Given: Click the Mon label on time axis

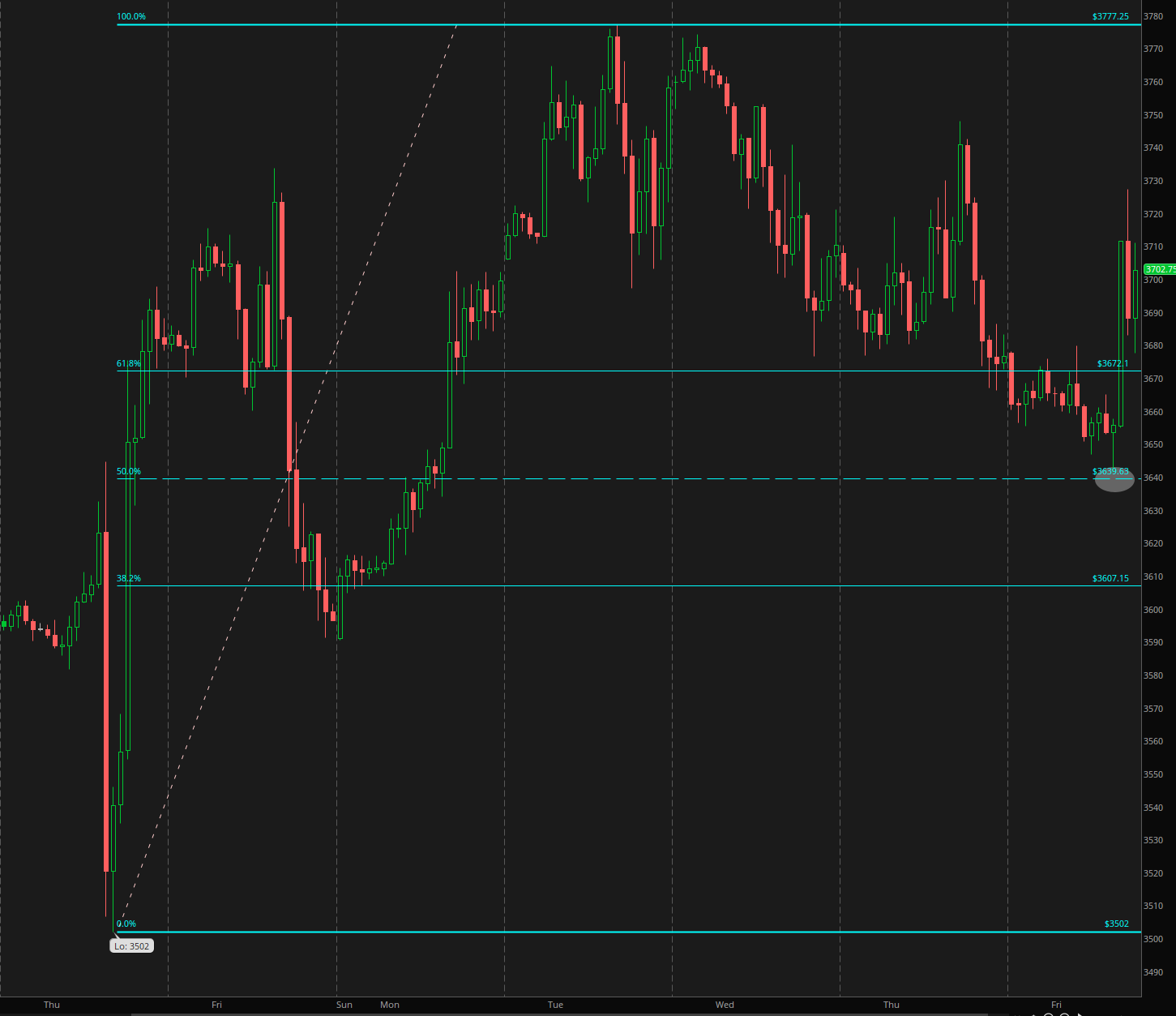Looking at the screenshot, I should click(390, 1005).
